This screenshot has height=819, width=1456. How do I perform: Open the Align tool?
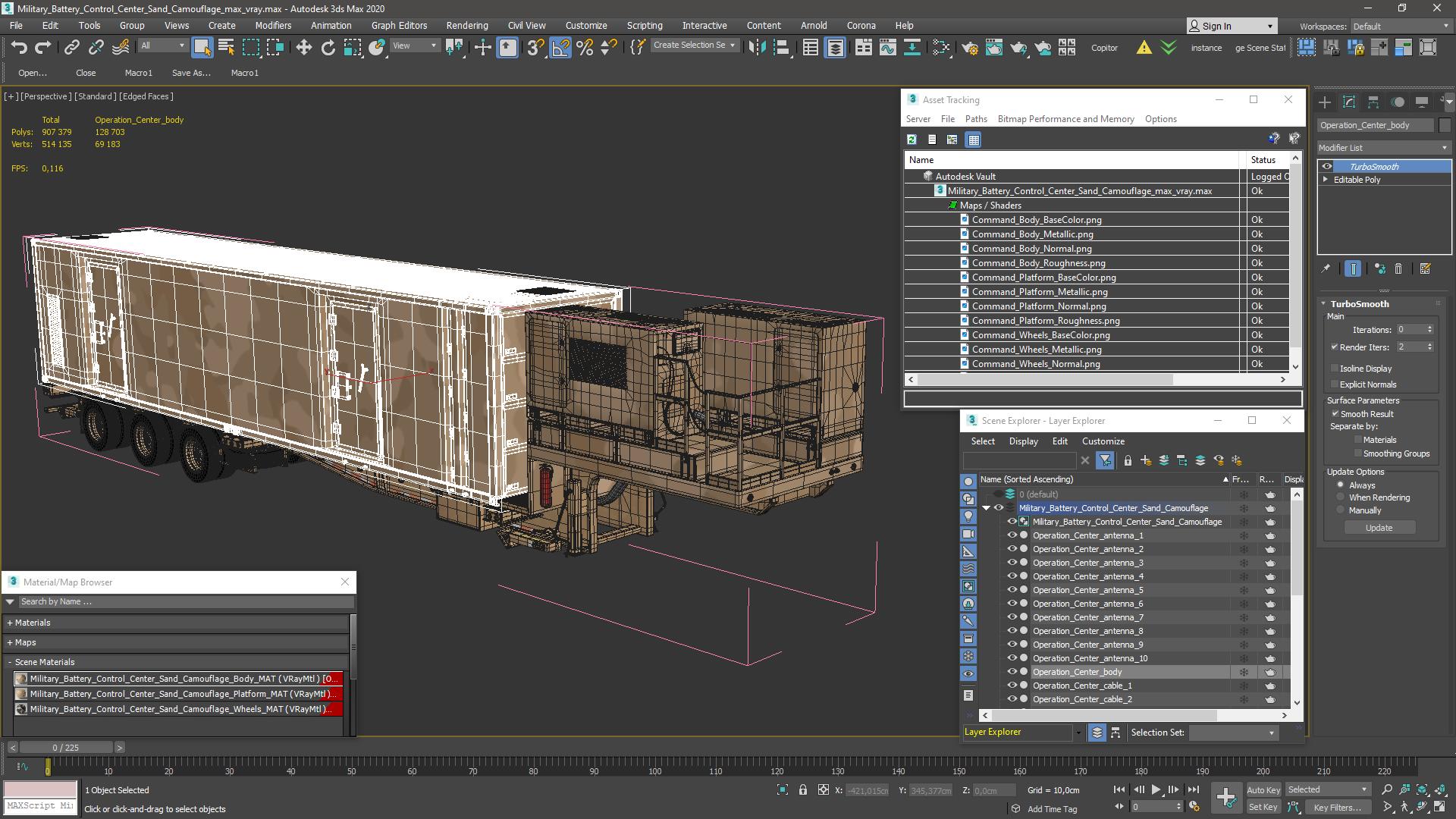click(781, 48)
